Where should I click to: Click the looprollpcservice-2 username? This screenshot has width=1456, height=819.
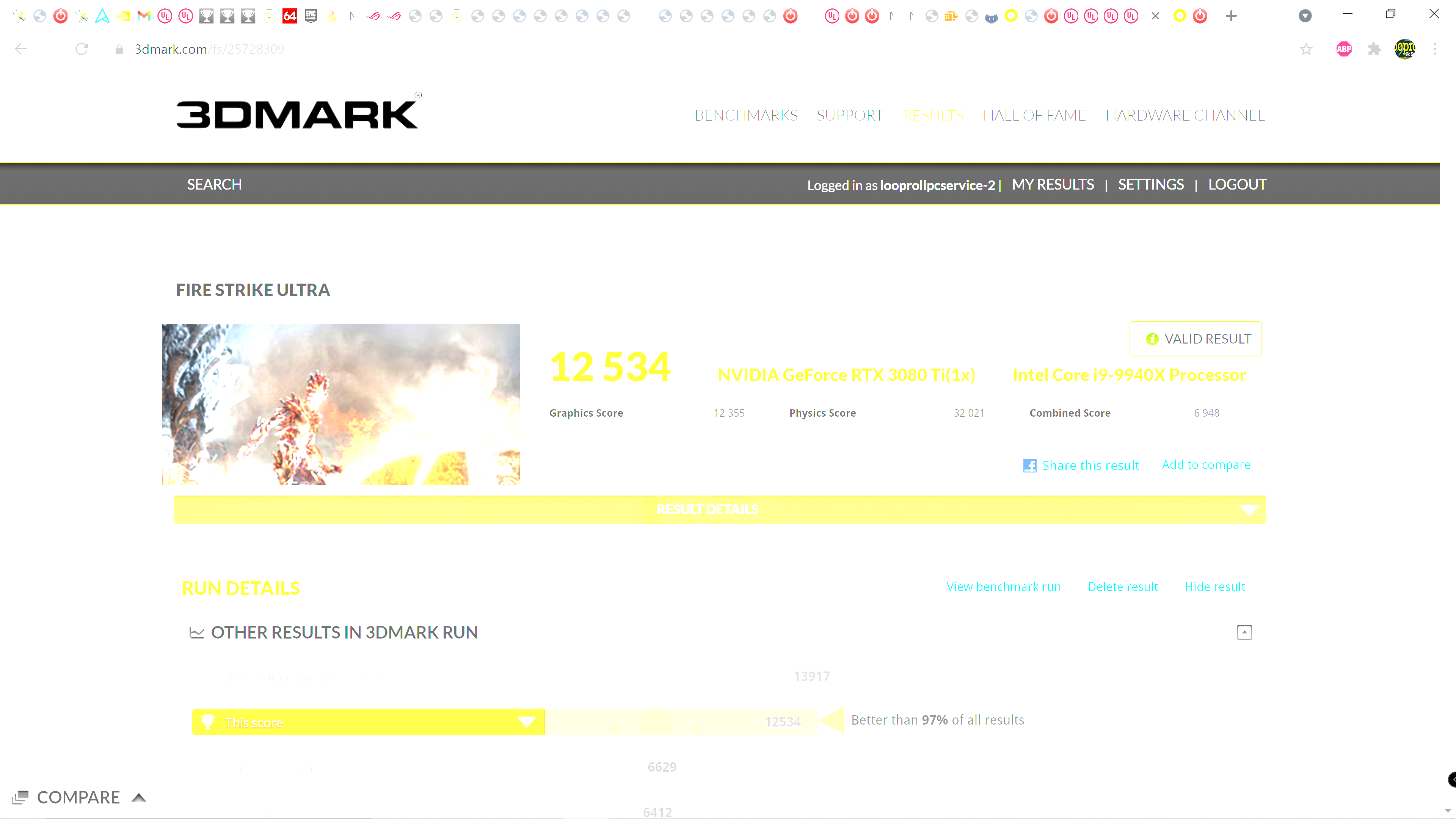938,185
